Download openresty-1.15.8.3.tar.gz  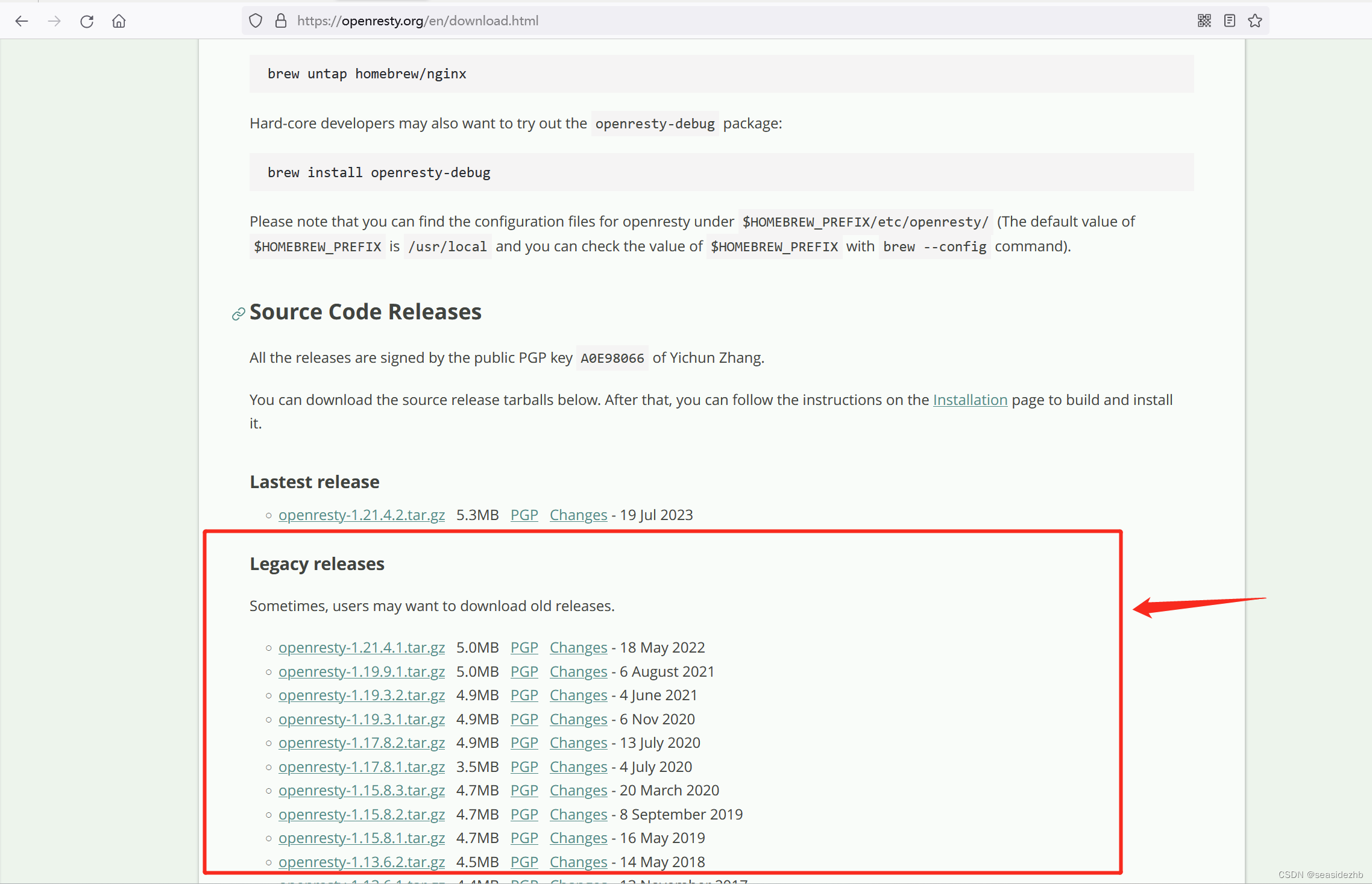pyautogui.click(x=362, y=791)
